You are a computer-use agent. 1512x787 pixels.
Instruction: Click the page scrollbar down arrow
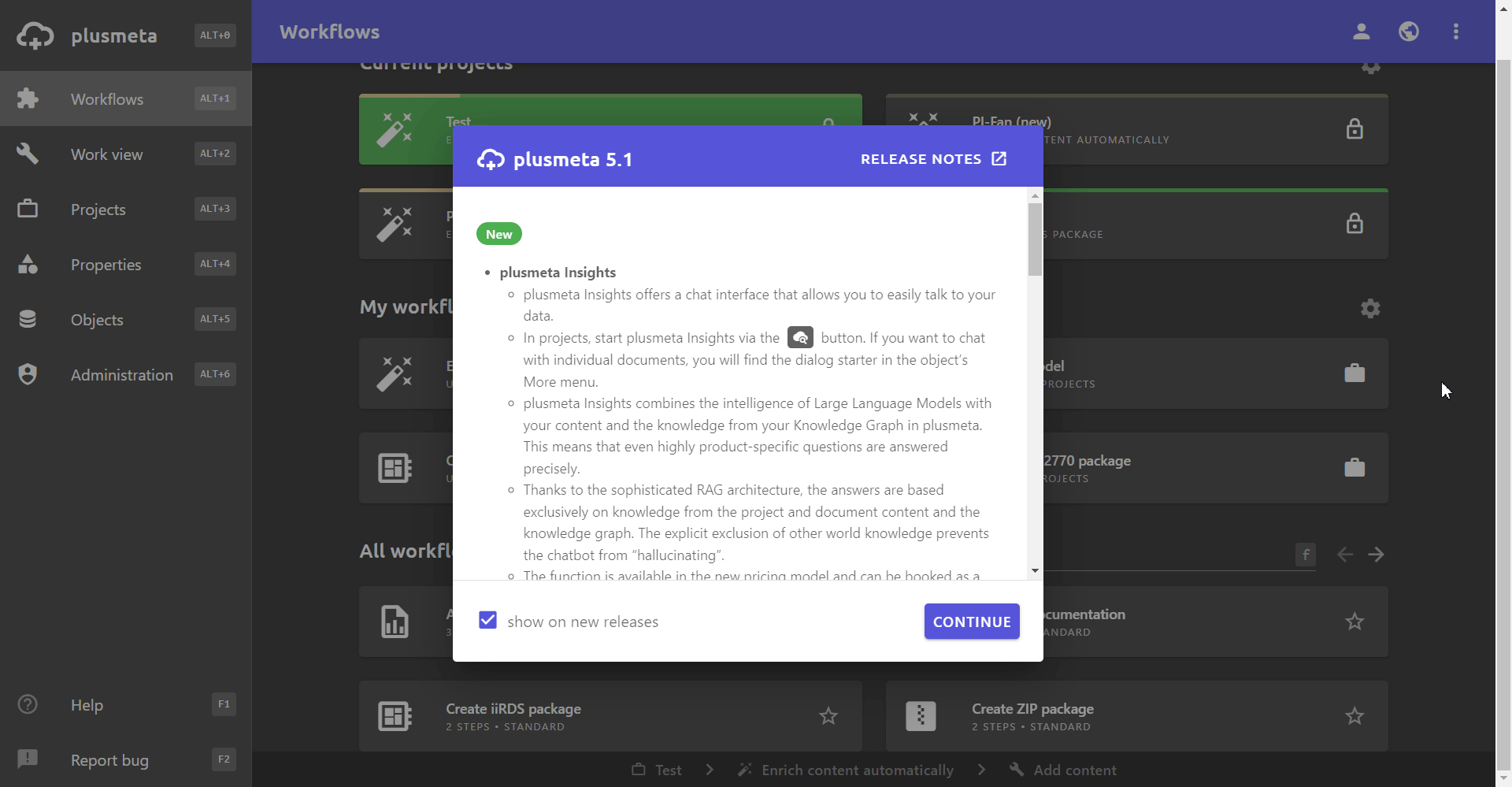point(1504,778)
